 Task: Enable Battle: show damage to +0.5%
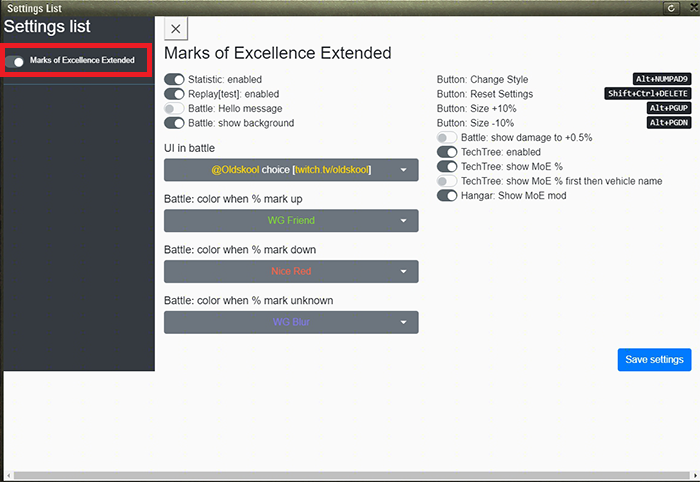coord(447,137)
